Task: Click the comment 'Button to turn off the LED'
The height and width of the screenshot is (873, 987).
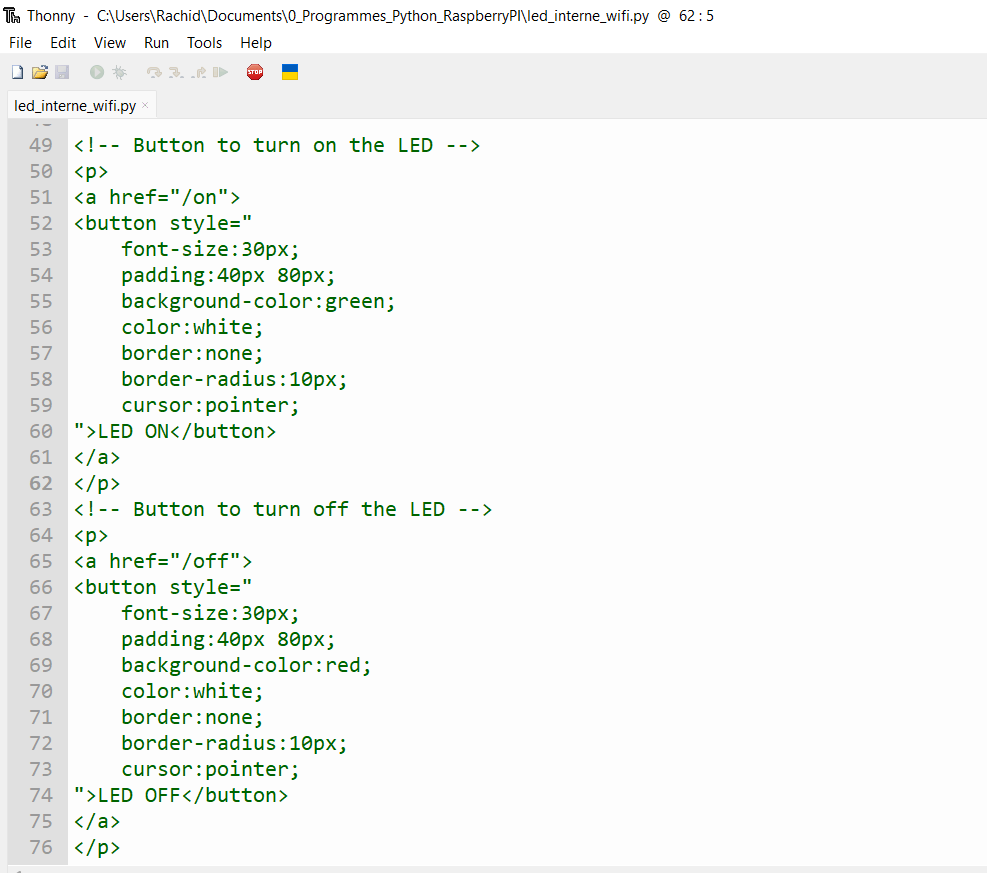Action: pos(283,509)
